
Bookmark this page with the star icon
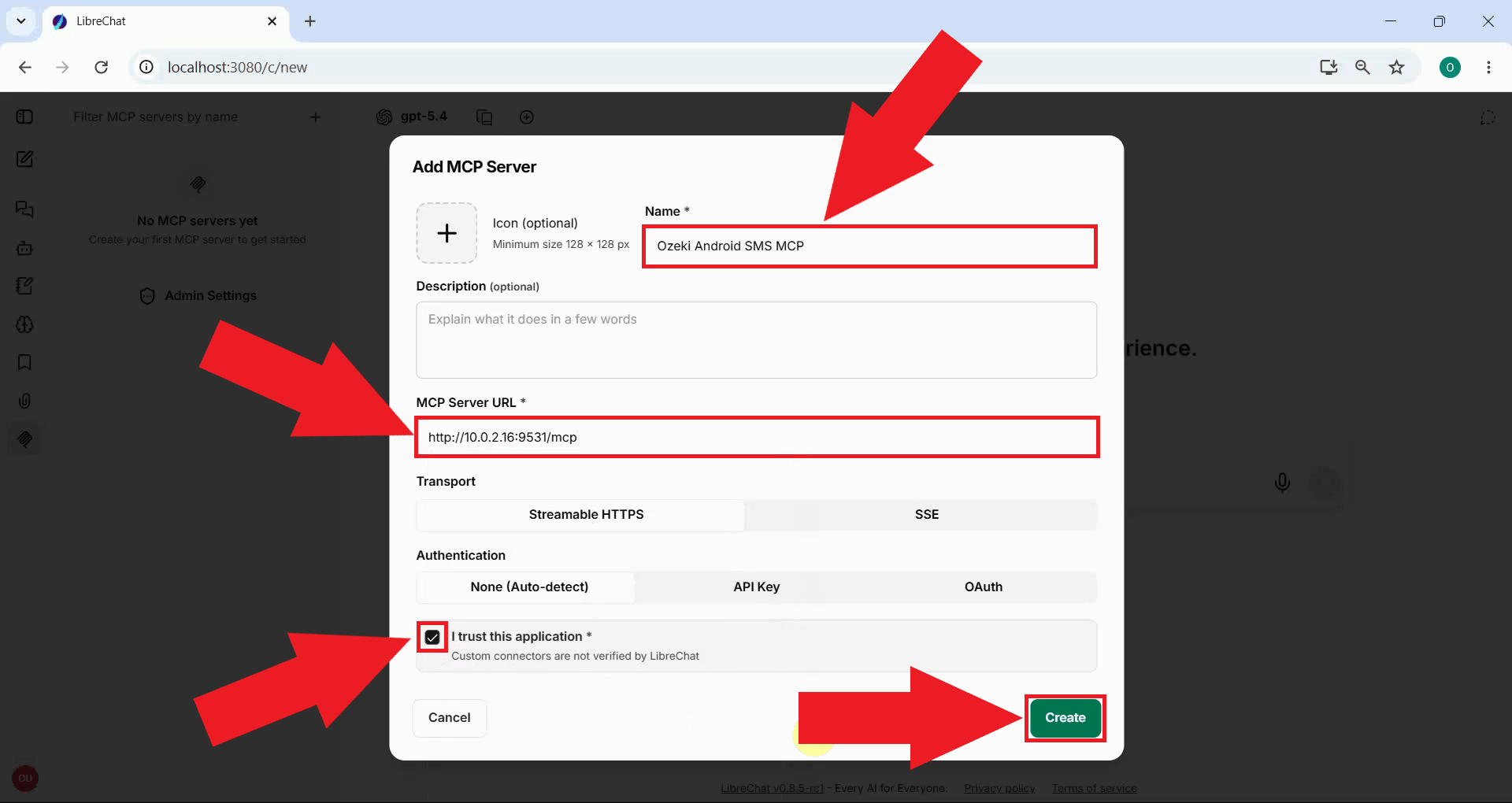(x=1396, y=67)
